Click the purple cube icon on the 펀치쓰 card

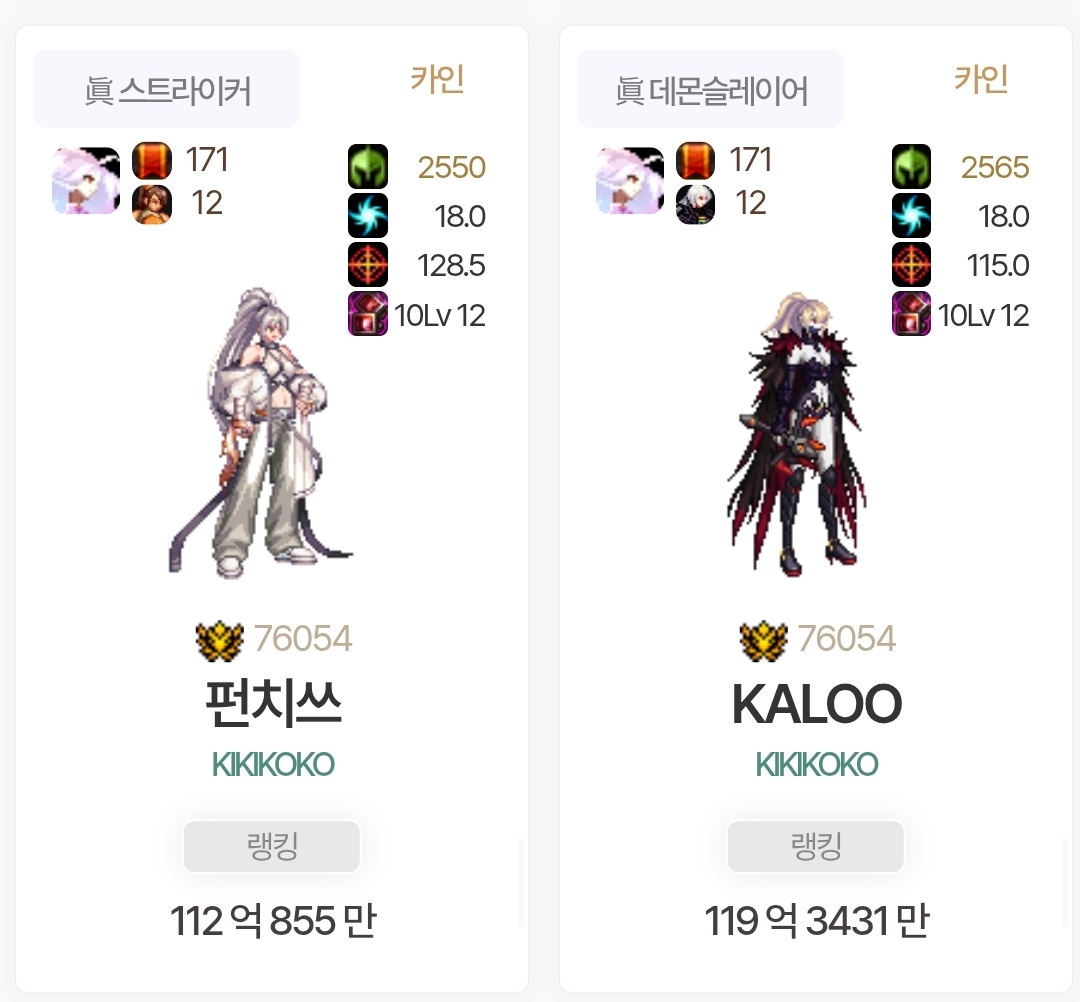point(368,313)
